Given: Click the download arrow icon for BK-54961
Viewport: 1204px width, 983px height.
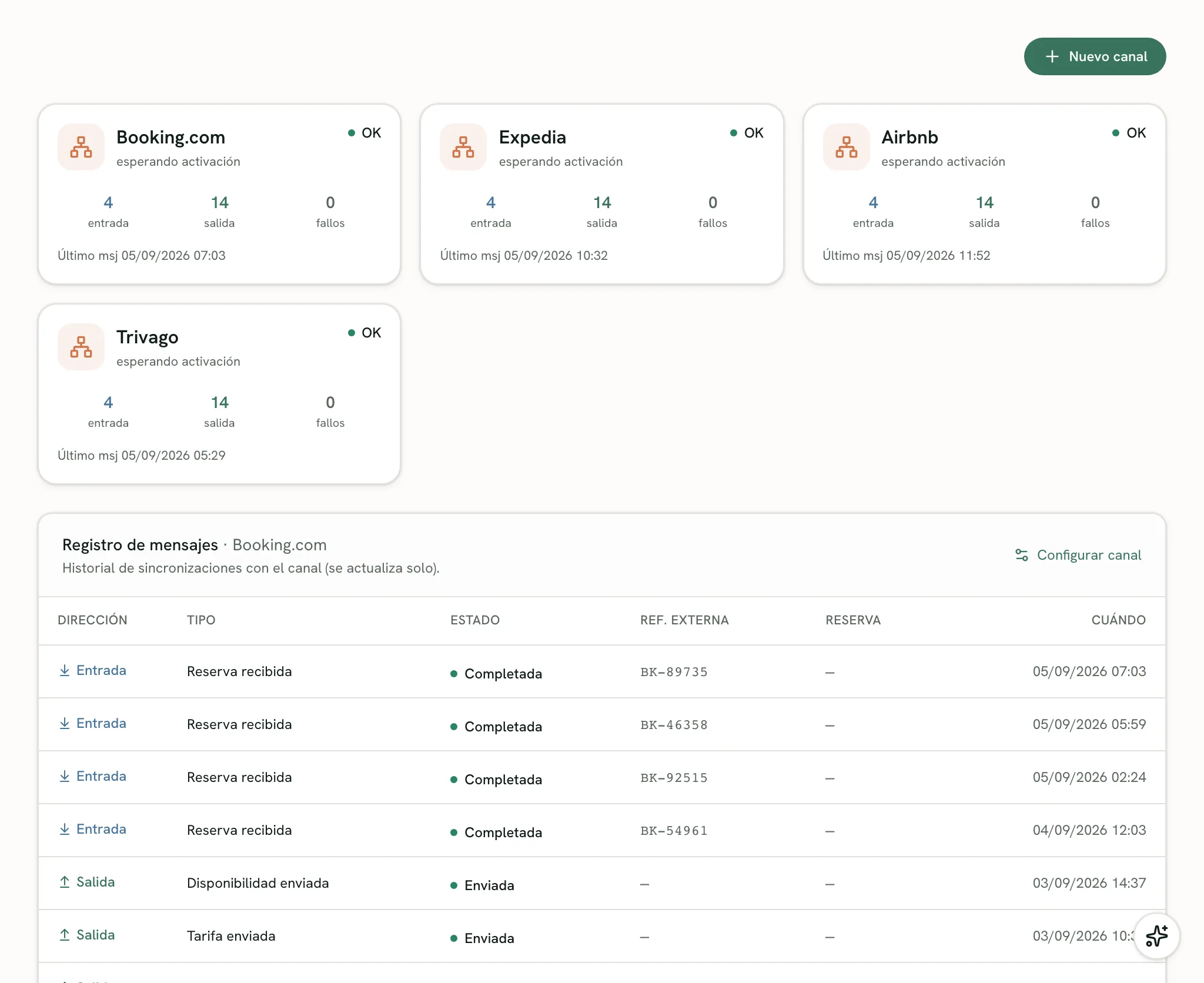Looking at the screenshot, I should 65,829.
